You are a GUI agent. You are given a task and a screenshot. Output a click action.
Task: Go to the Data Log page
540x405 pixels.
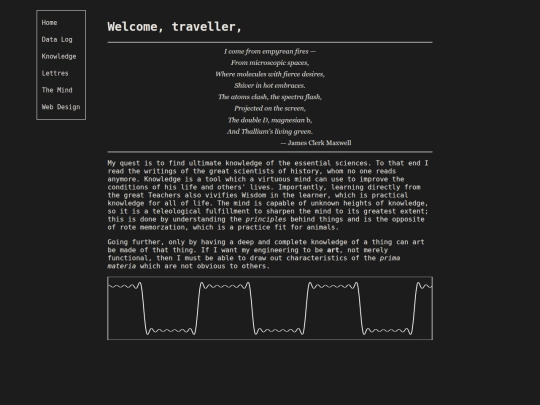click(x=57, y=40)
